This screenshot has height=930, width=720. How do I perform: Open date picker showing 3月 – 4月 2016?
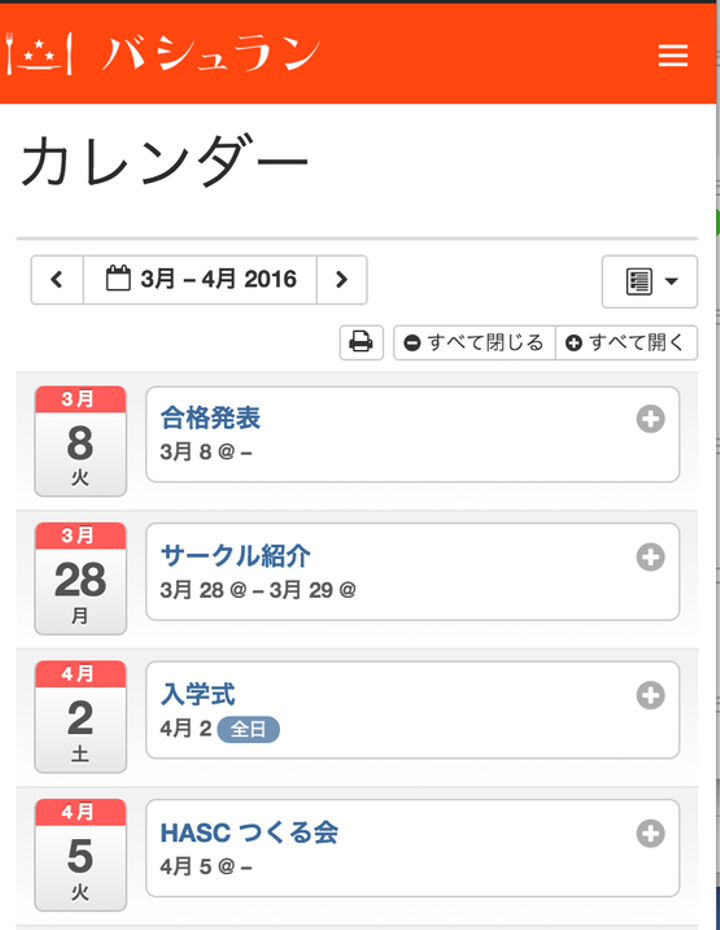200,280
